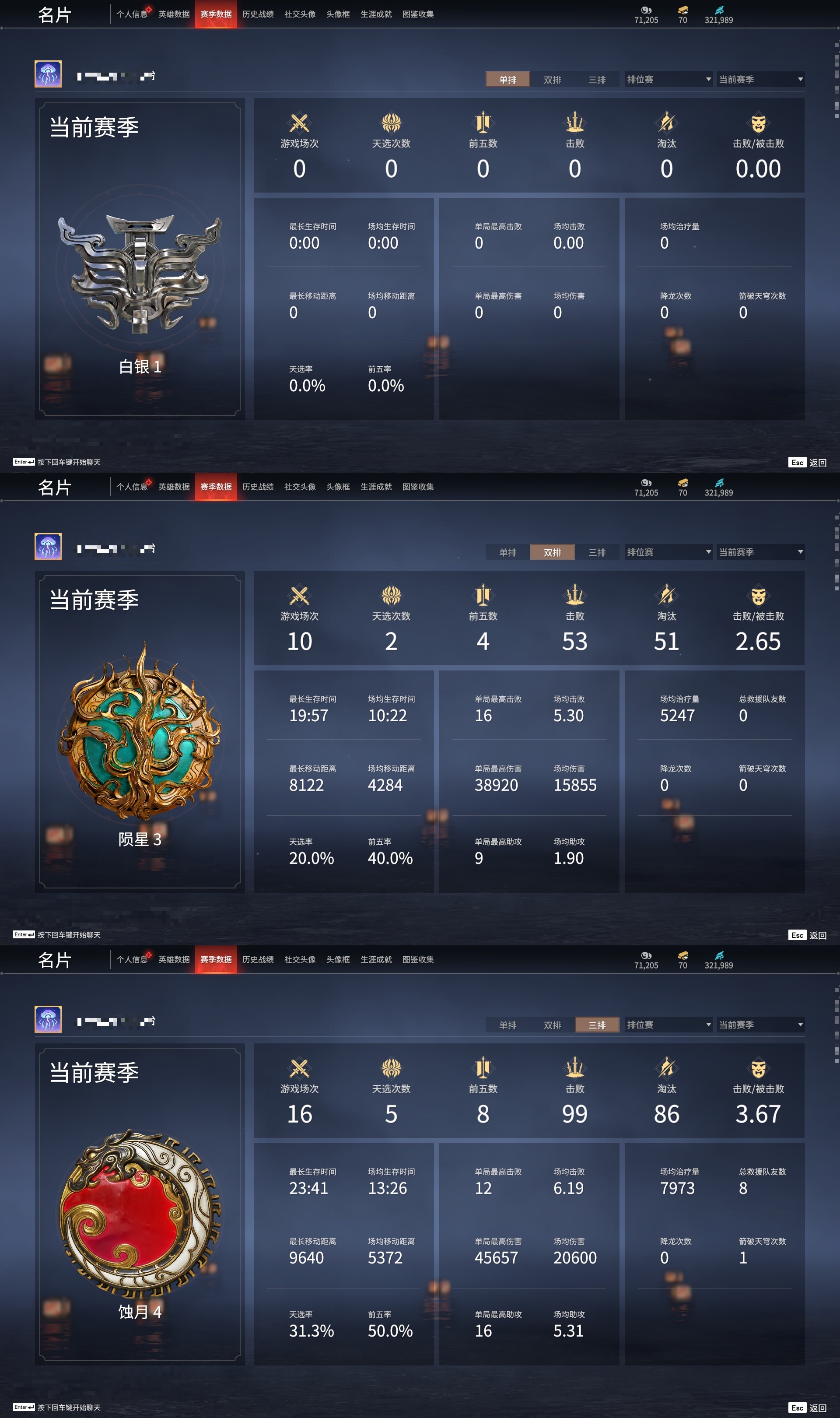840x1418 pixels.
Task: Click the 游戏场次 crossed-swords icon above value 10
Action: [x=299, y=596]
